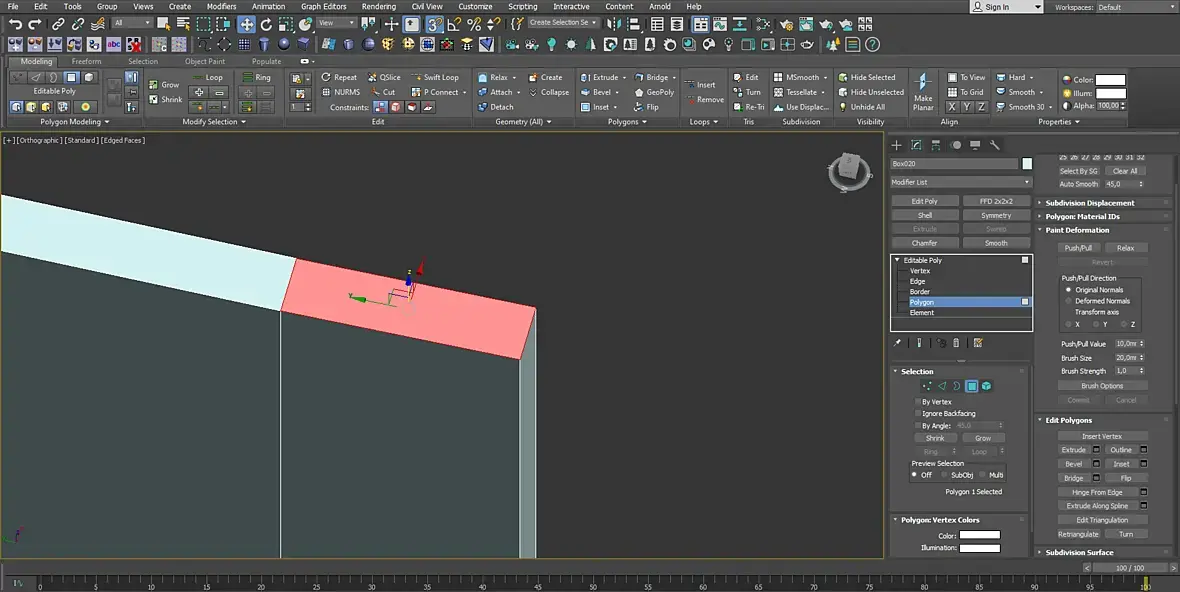Switch to the Freeform ribbon tab
The width and height of the screenshot is (1180, 592).
click(86, 61)
